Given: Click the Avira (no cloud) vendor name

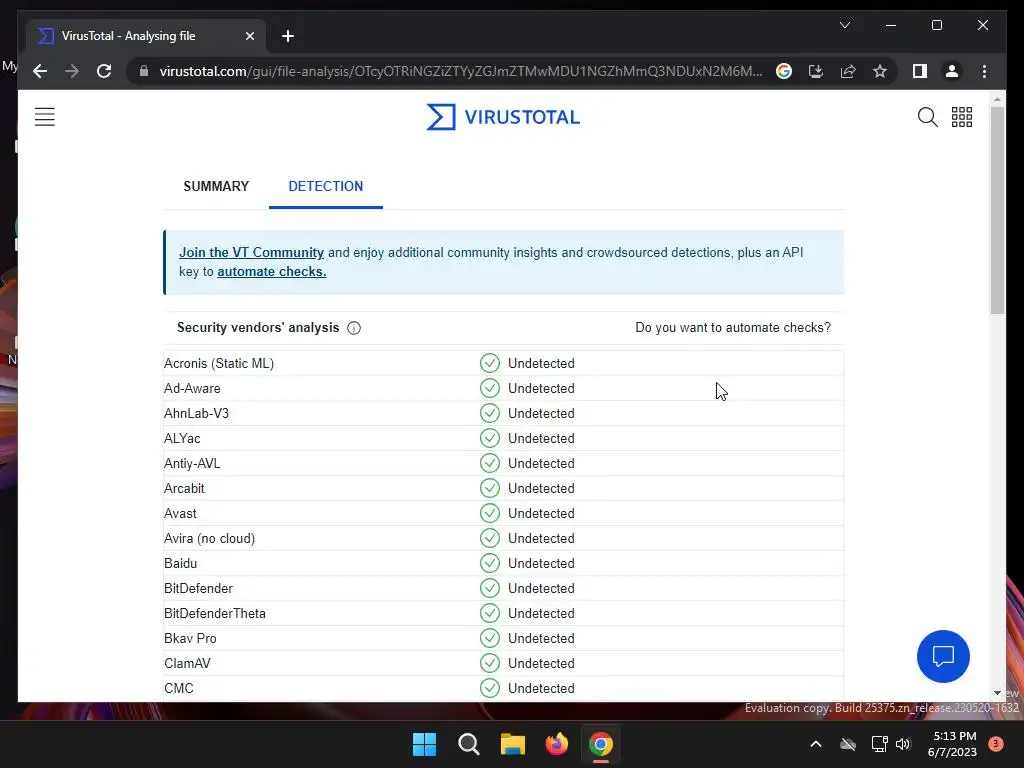Looking at the screenshot, I should point(209,539).
